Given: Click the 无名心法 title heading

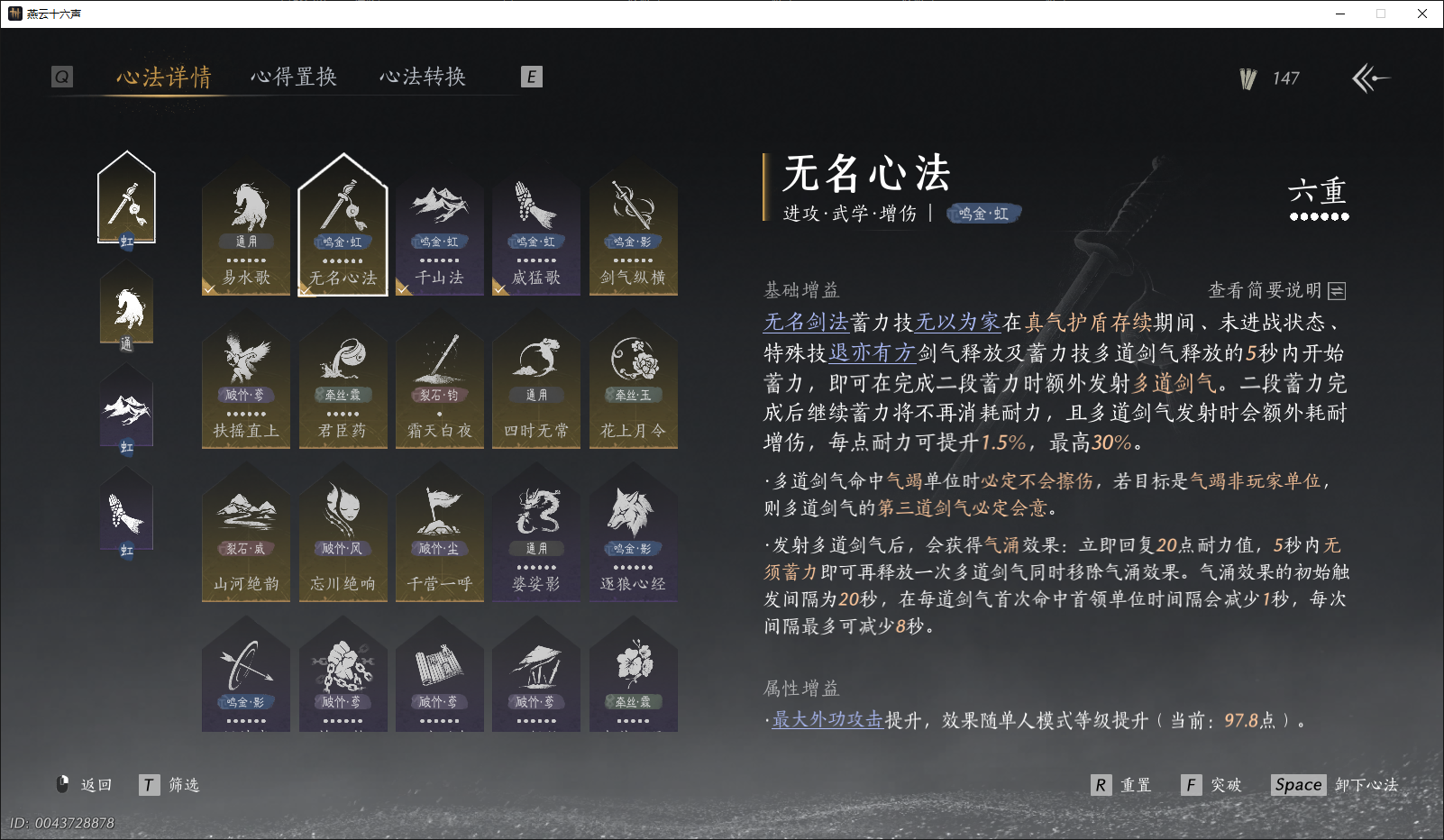Looking at the screenshot, I should tap(866, 173).
